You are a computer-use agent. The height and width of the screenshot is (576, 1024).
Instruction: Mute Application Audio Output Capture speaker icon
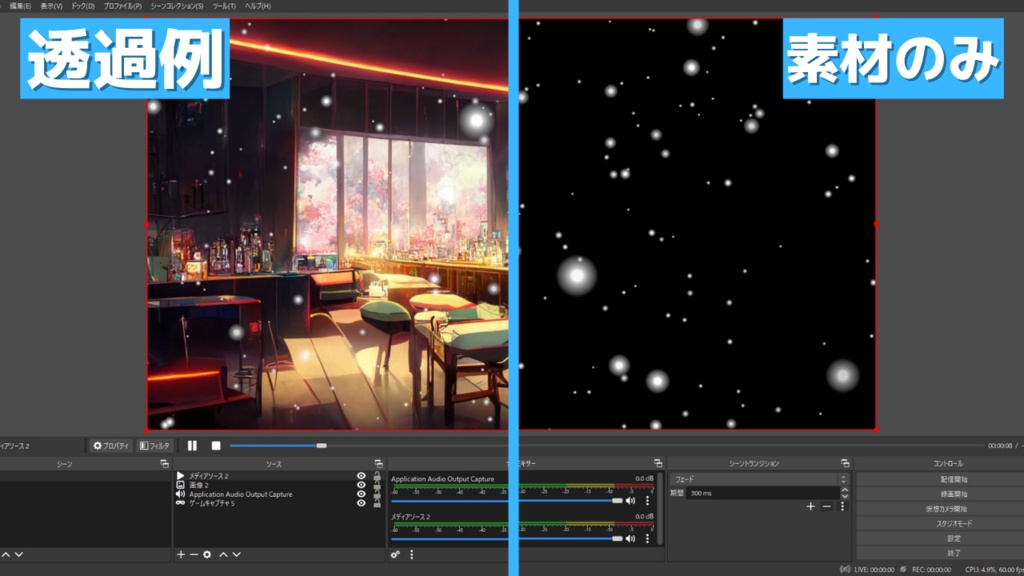(630, 500)
